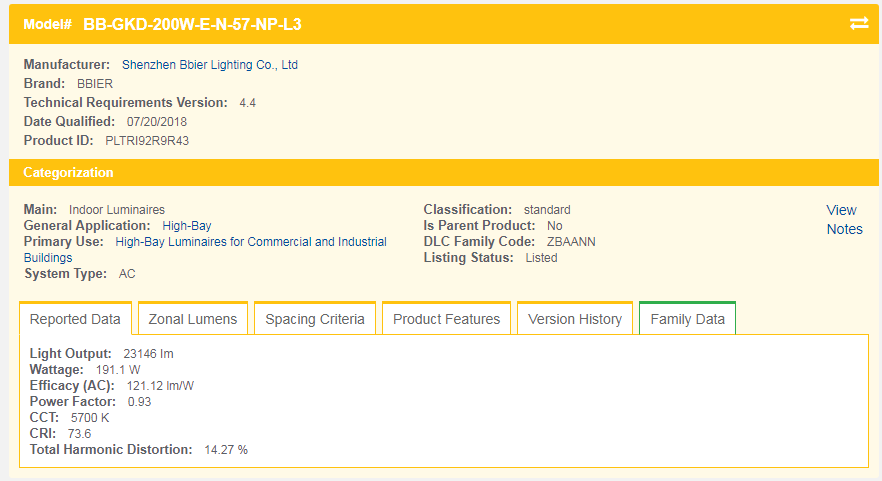Click the Product ID value PLTRI92R9R43

coord(147,141)
